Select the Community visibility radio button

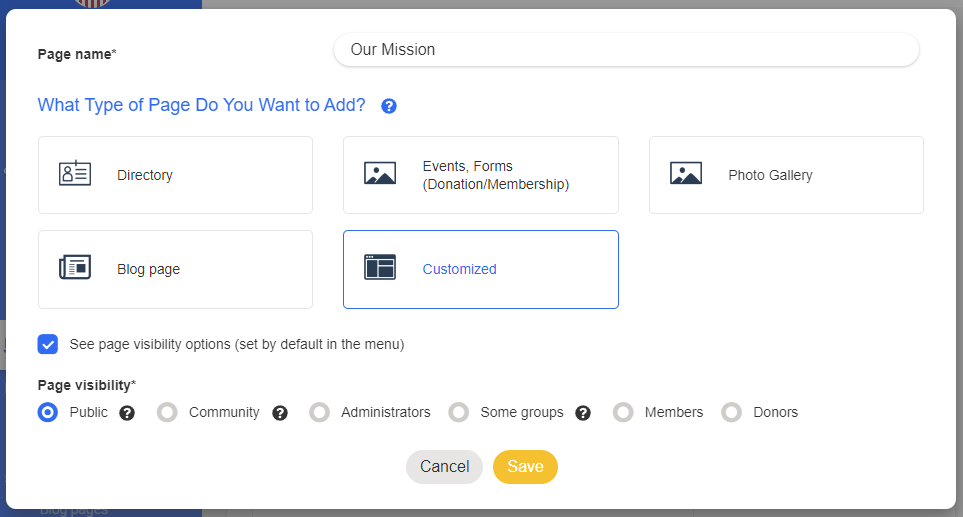click(168, 412)
